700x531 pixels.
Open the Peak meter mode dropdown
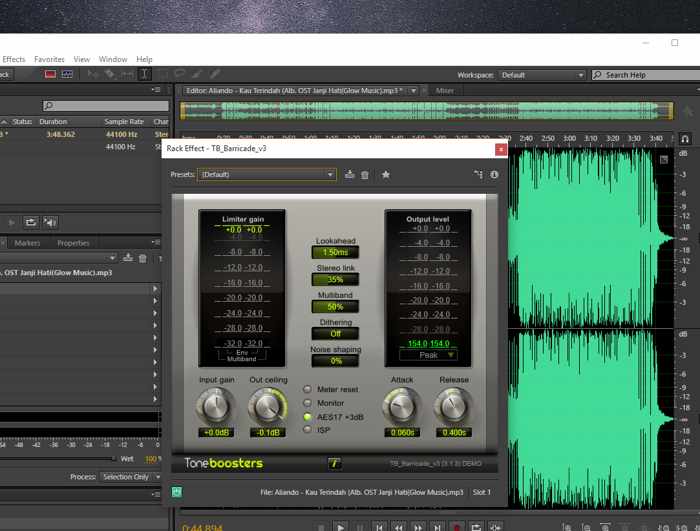tap(428, 355)
